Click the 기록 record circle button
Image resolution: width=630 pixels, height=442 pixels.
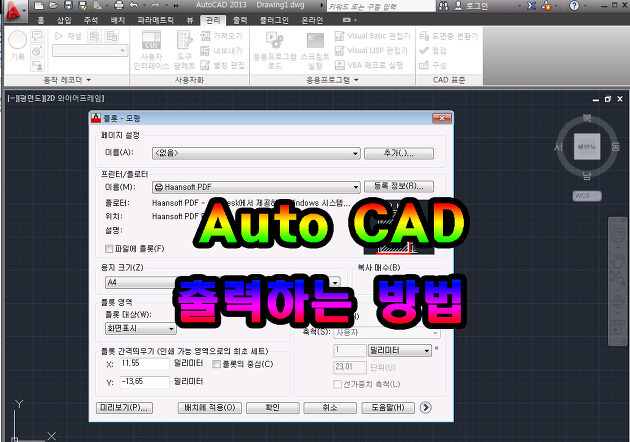(x=18, y=40)
